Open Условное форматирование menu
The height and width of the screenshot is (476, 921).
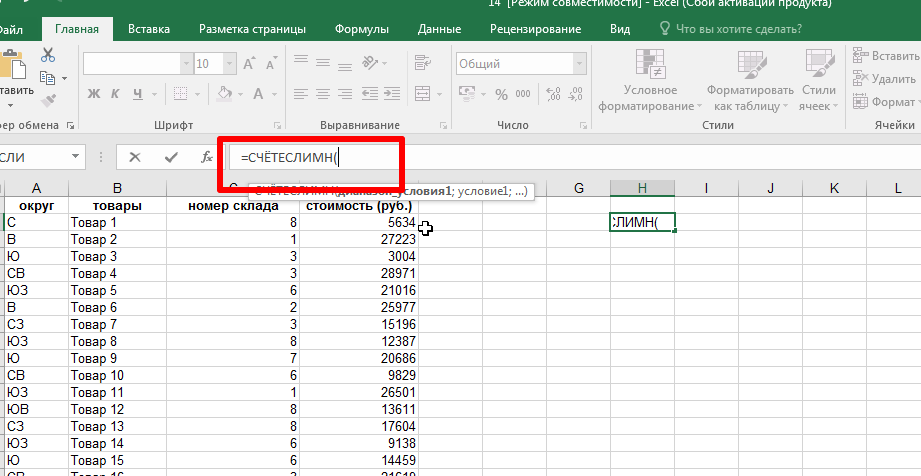[x=650, y=81]
